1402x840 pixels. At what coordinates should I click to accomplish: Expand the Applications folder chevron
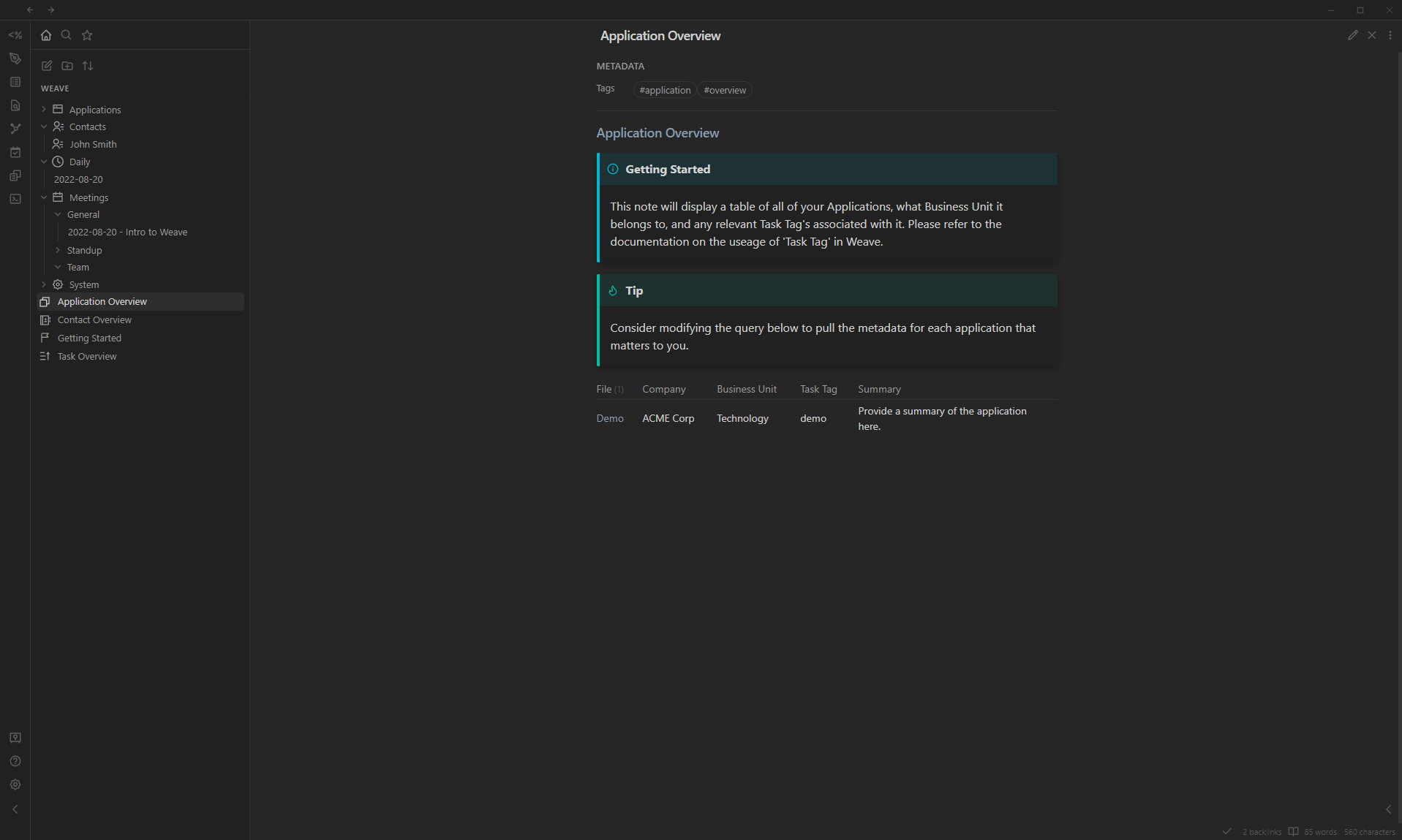click(44, 109)
